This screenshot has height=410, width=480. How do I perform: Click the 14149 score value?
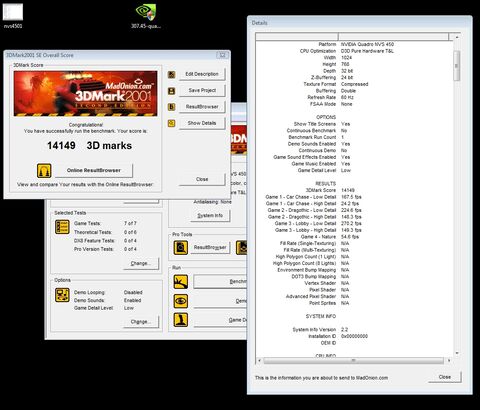coord(61,146)
